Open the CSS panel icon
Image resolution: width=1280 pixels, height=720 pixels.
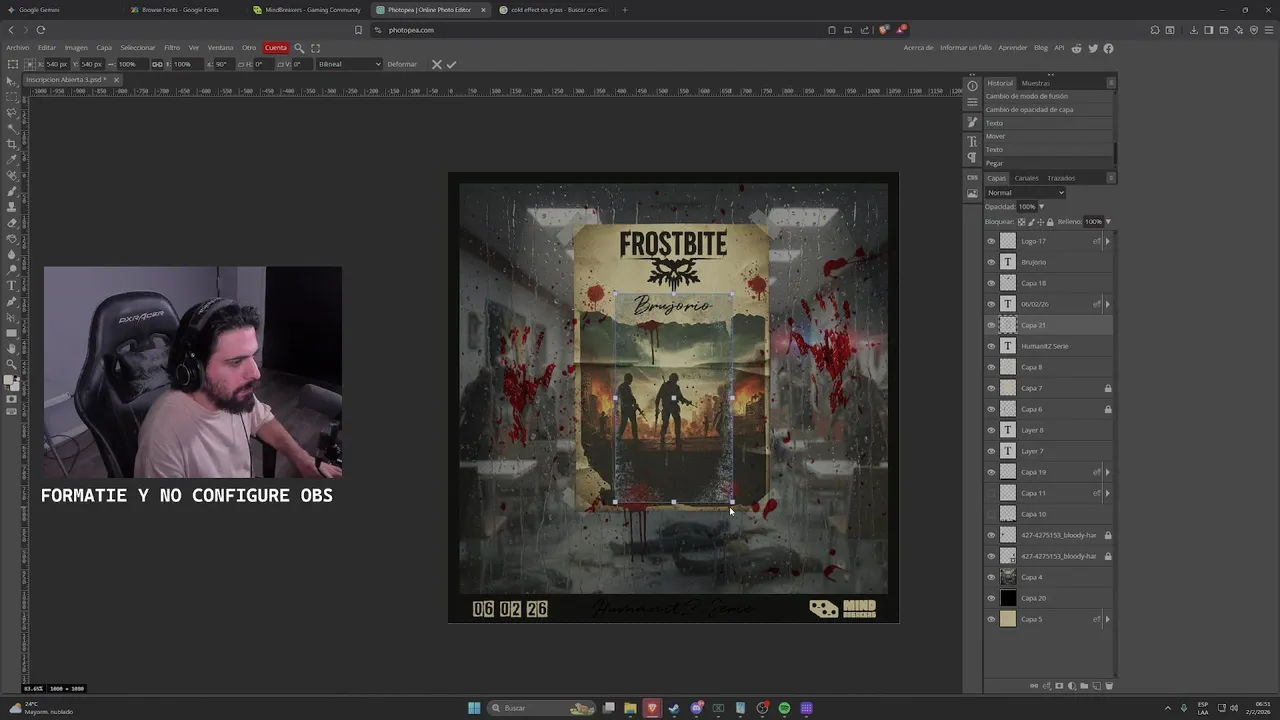[972, 178]
